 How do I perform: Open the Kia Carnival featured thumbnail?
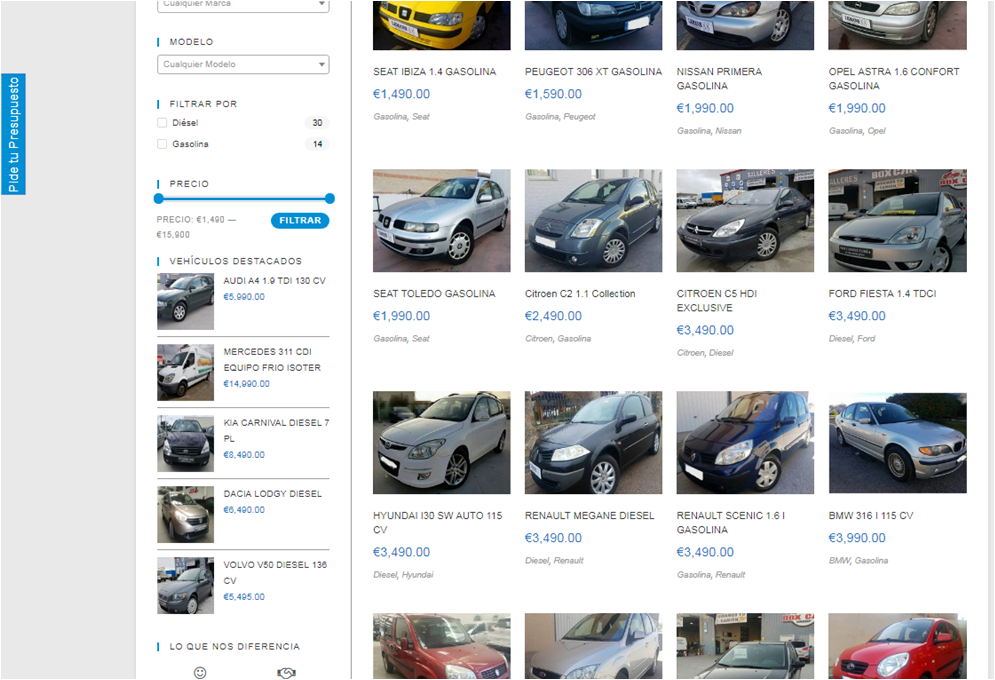click(x=185, y=443)
